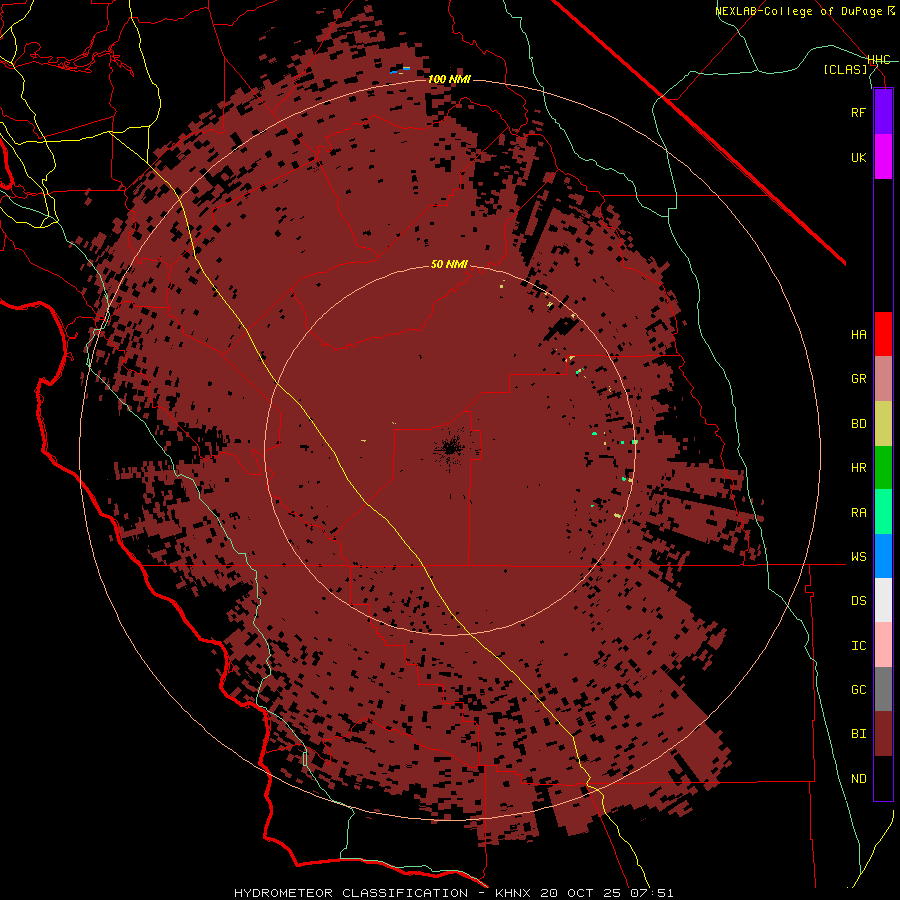Click the RA light green legend swatch
900x900 pixels.
pyautogui.click(x=883, y=512)
